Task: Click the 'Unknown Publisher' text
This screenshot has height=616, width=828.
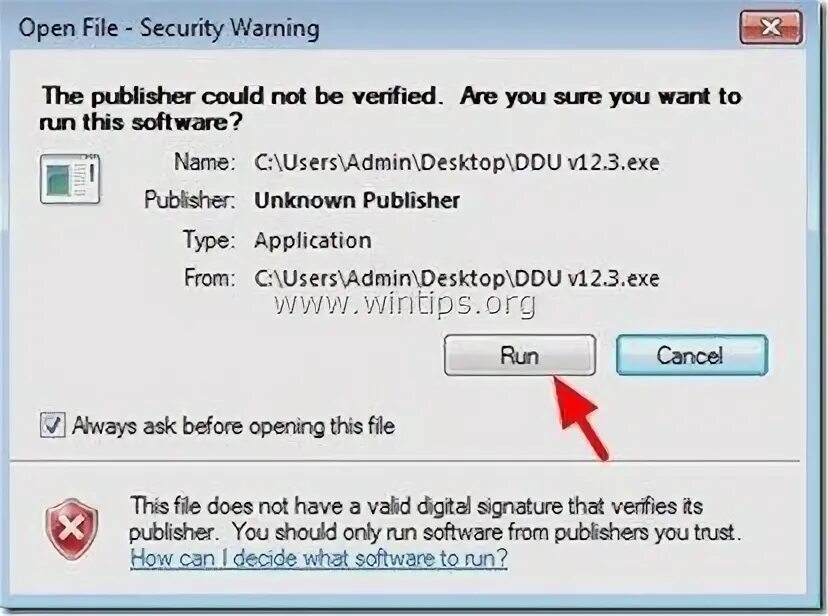Action: coord(357,200)
